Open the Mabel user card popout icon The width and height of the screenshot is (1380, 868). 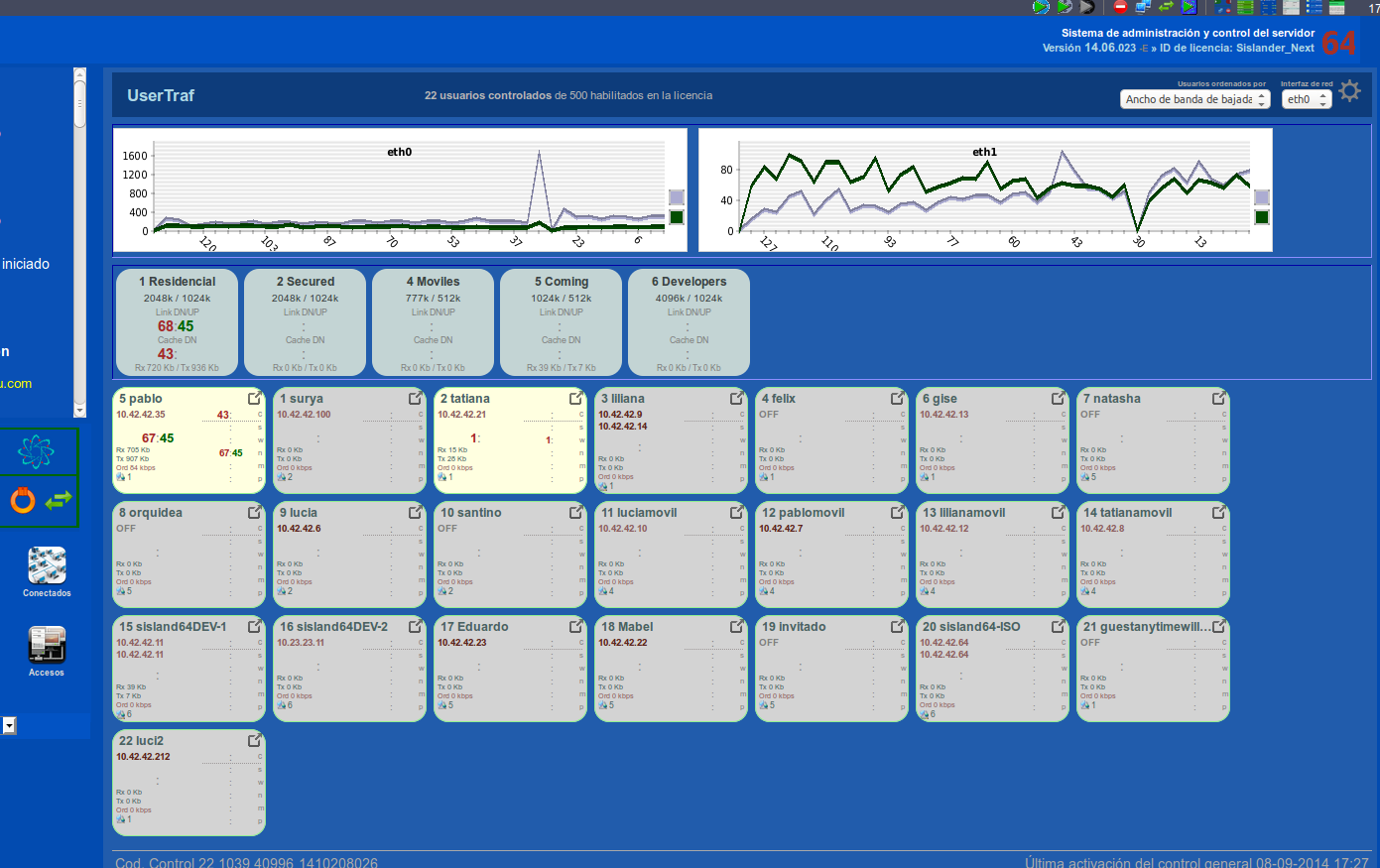click(737, 626)
